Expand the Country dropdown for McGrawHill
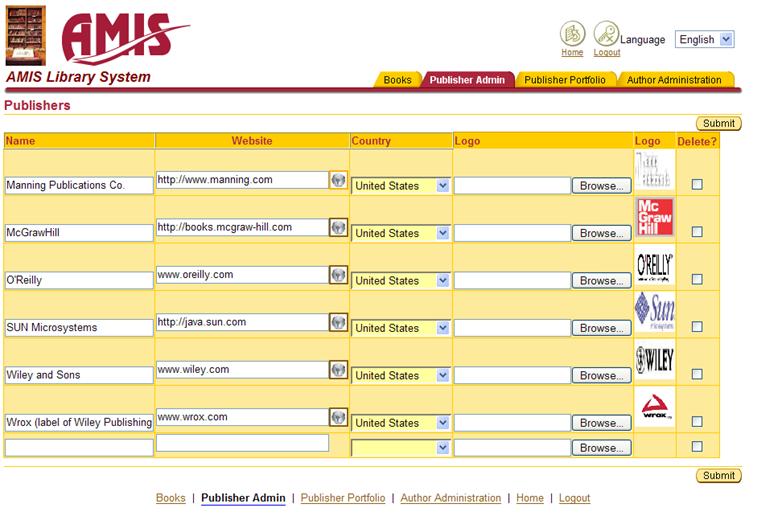Image resolution: width=763 pixels, height=513 pixels. [400, 233]
